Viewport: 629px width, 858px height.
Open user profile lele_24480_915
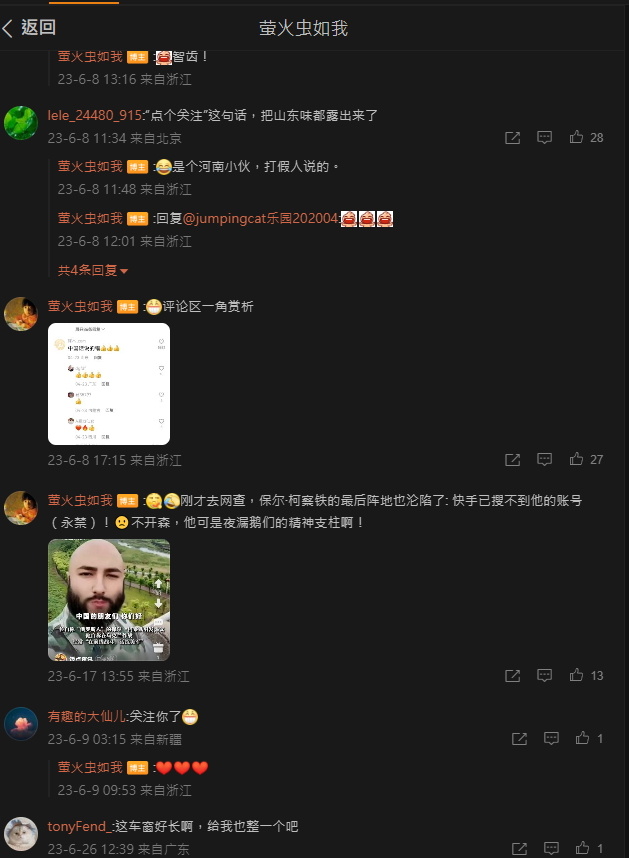(95, 115)
